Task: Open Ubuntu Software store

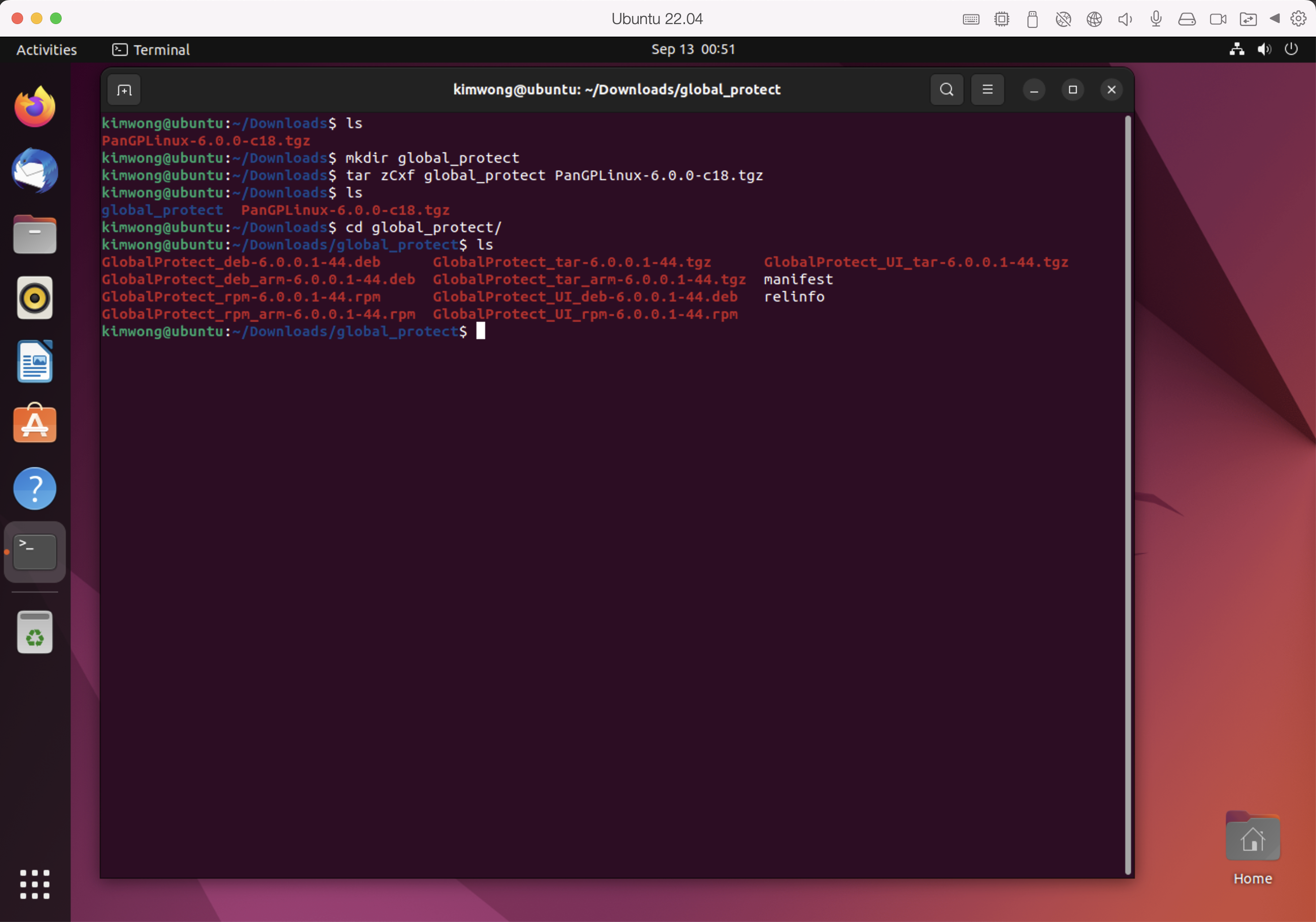Action: pos(35,424)
